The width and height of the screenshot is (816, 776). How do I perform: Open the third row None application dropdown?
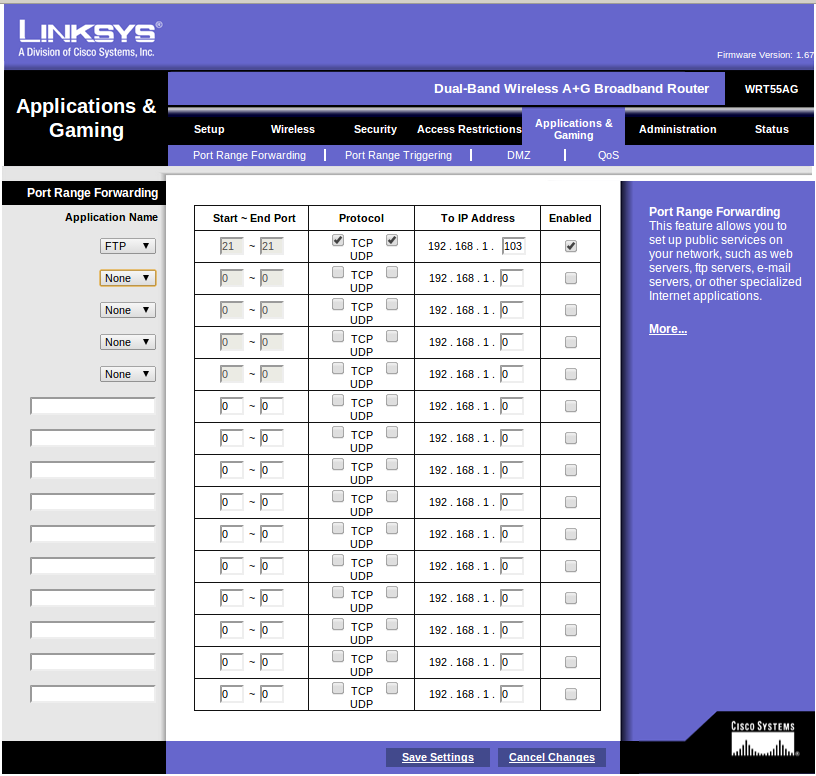click(128, 310)
